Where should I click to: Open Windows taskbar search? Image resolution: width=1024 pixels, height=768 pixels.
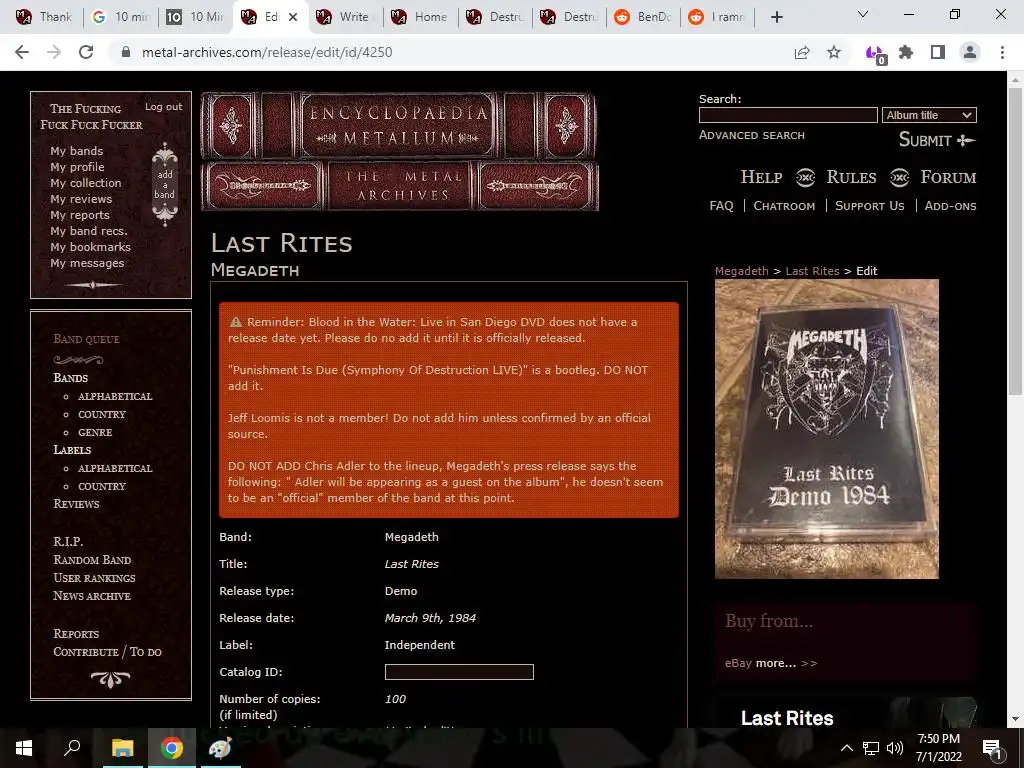(72, 748)
